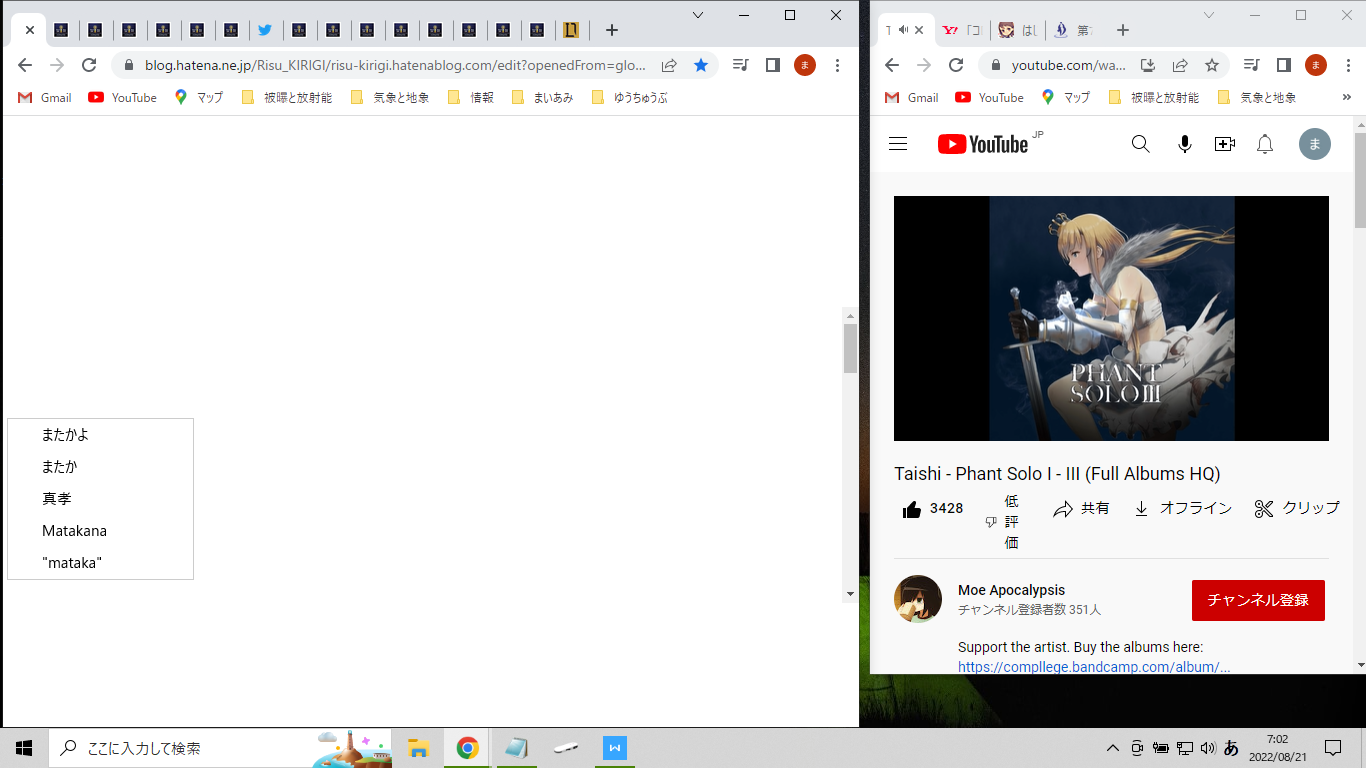Open Chrome menu in Hatena blog window
Viewport: 1366px width, 768px height.
click(837, 65)
